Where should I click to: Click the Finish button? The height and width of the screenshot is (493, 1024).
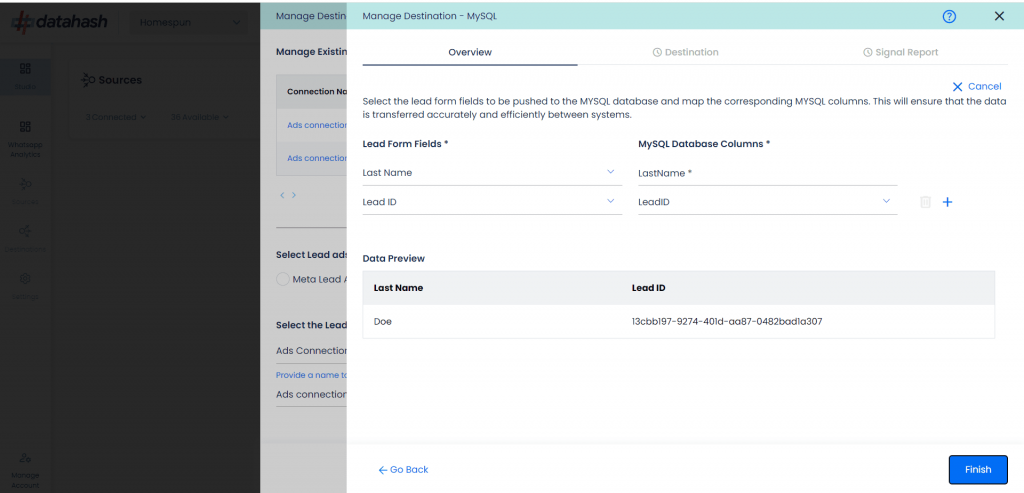[x=978, y=469]
